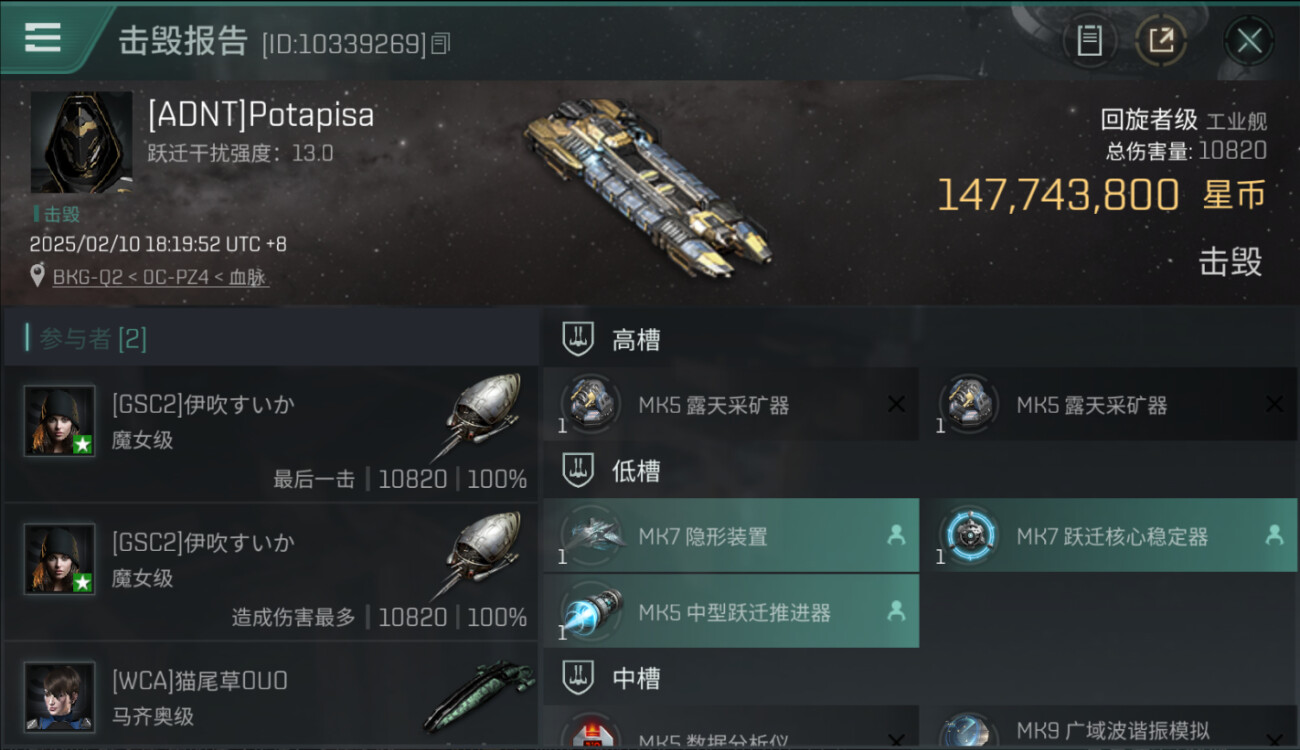Click the first MK5 露天采矿器 module icon
This screenshot has height=750, width=1300.
[590, 405]
